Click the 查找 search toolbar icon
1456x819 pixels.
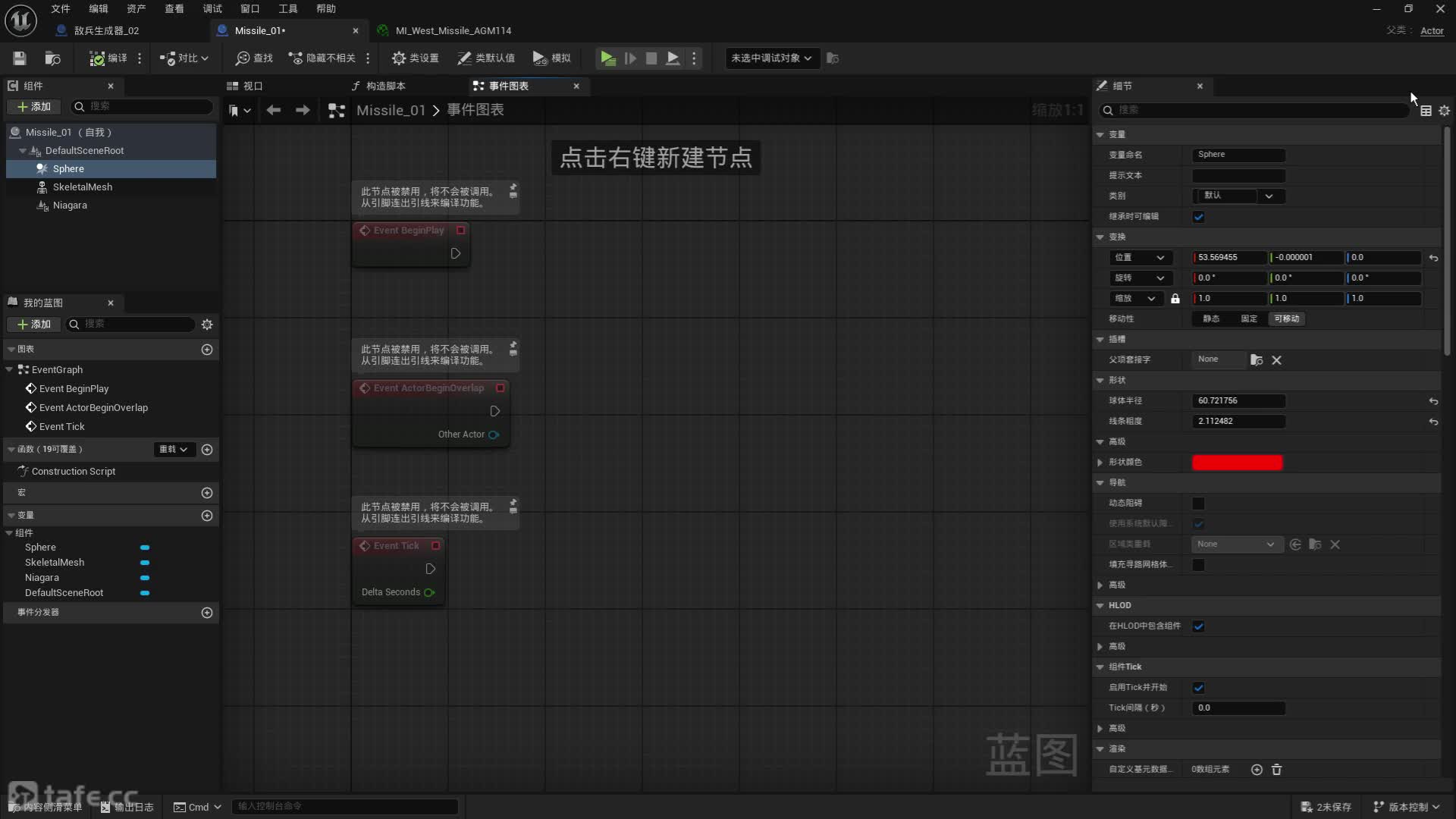click(254, 58)
